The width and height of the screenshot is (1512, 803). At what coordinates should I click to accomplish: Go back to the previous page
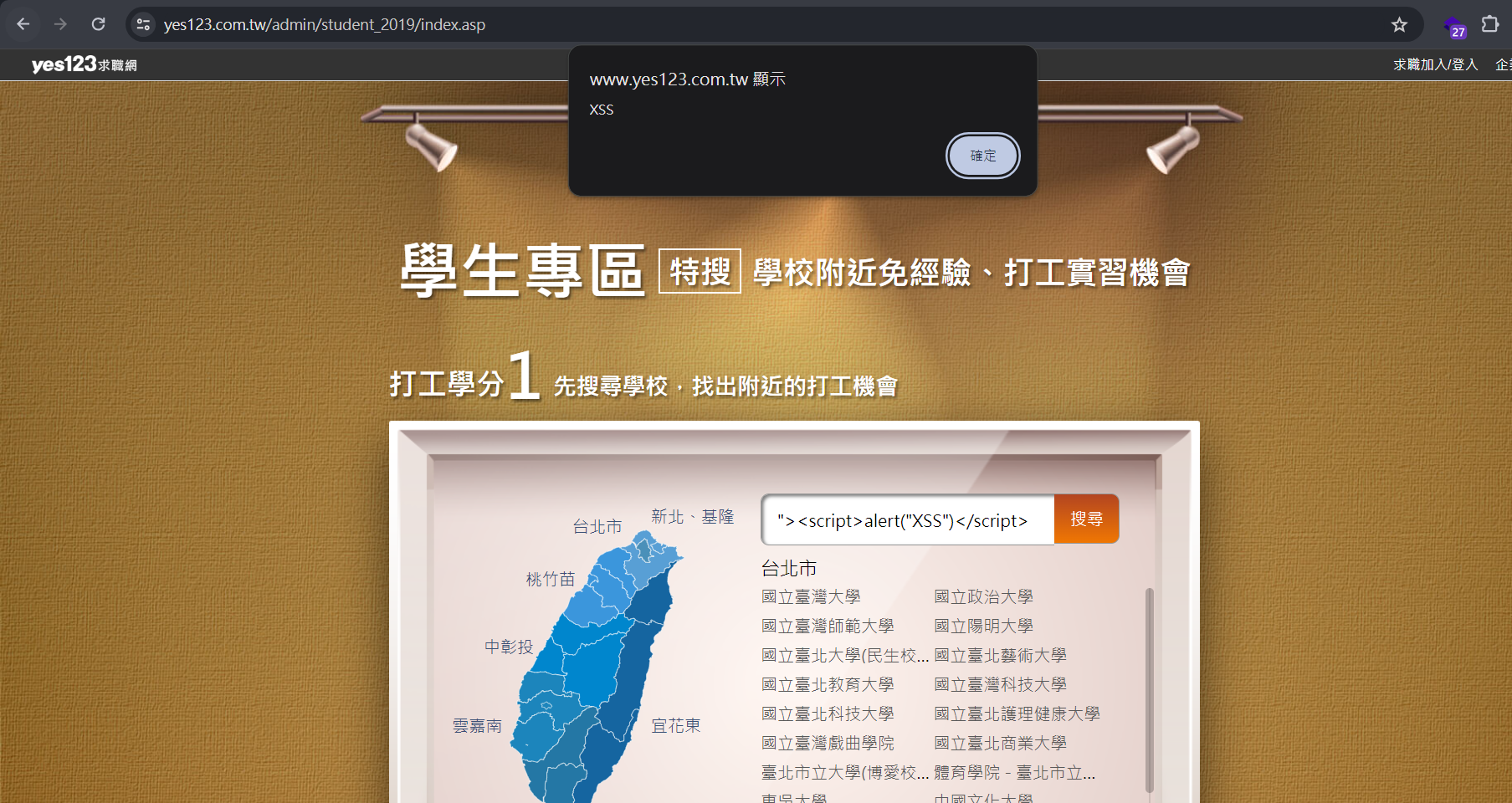point(23,24)
